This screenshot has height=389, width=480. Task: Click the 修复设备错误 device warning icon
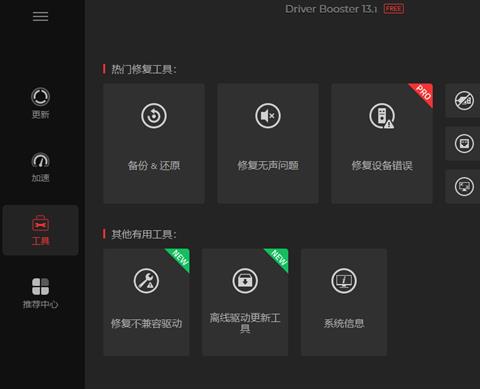tap(382, 116)
